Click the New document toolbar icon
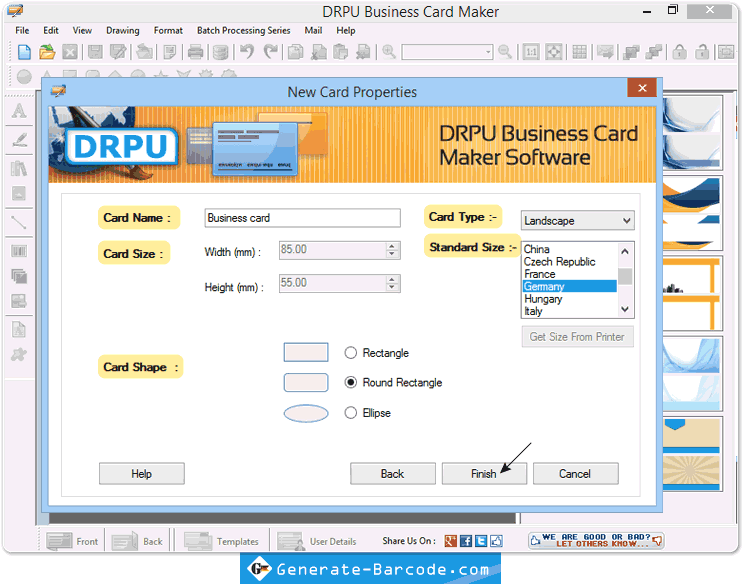 24,52
